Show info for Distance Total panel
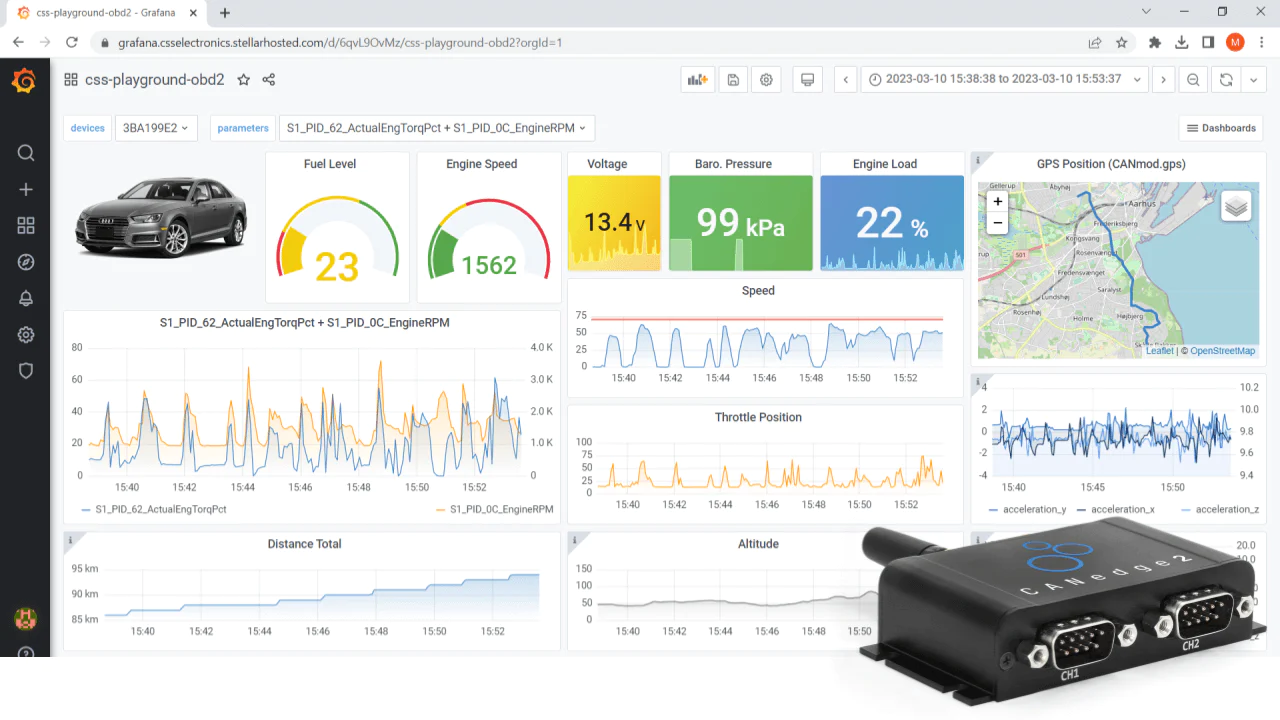The image size is (1280, 720). click(x=70, y=539)
